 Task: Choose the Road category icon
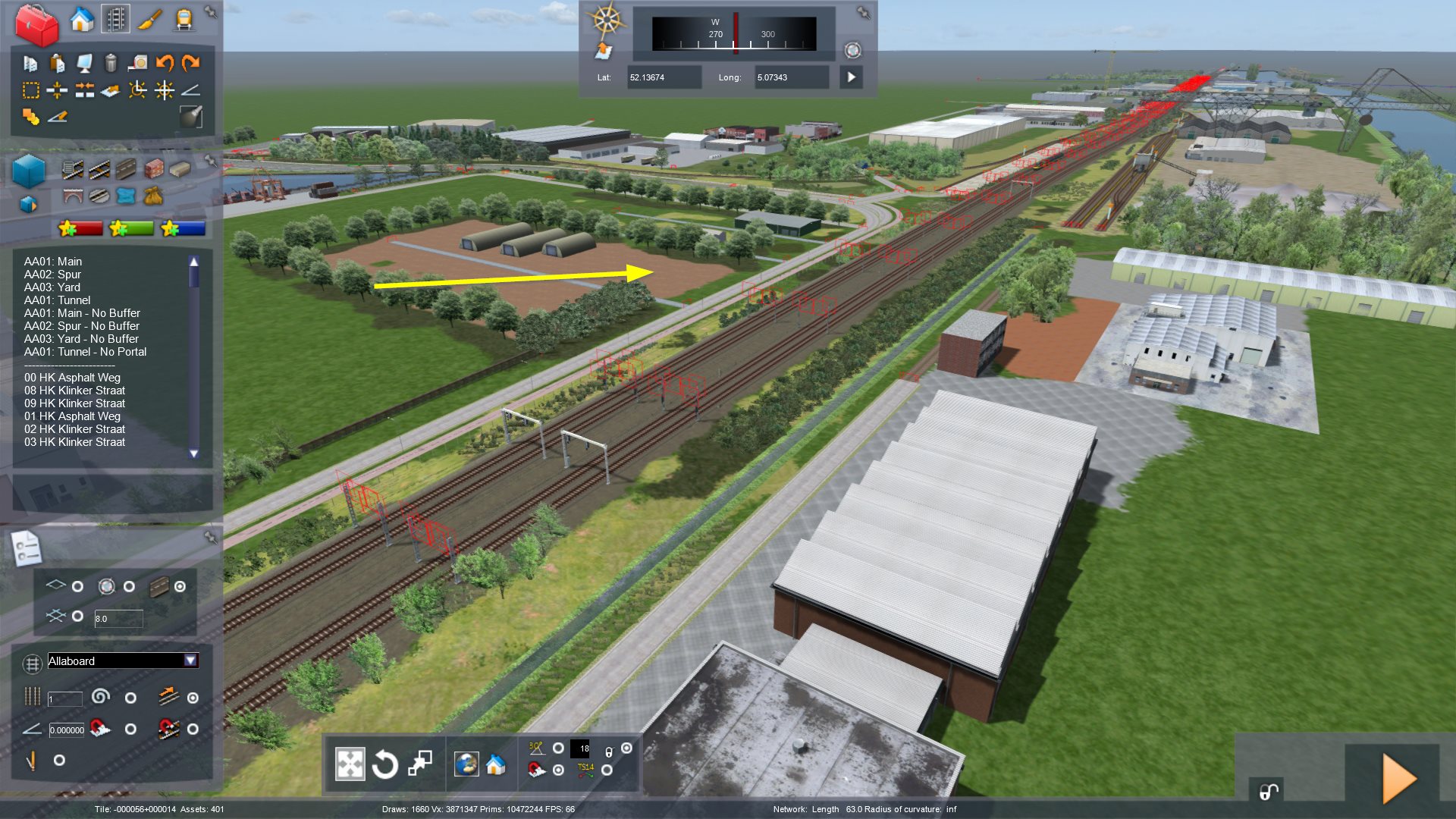tap(126, 169)
